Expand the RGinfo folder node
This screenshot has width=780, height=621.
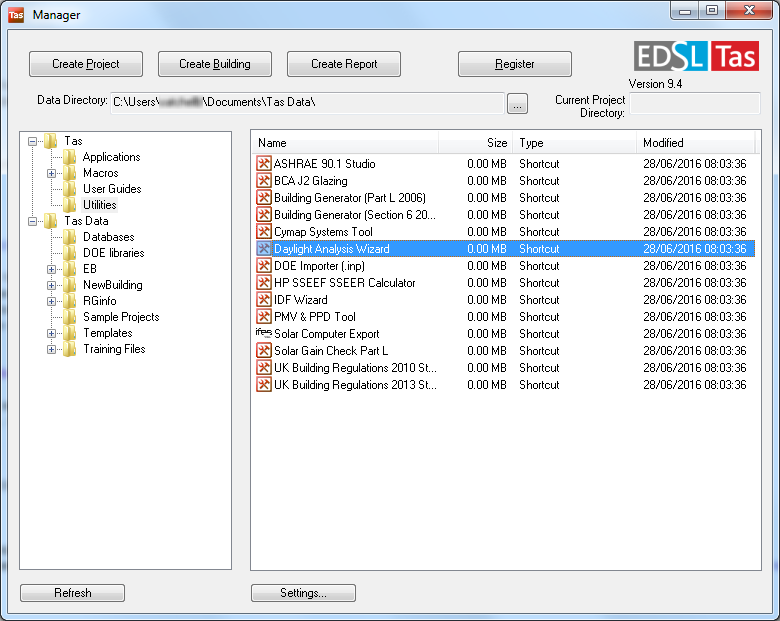click(x=51, y=301)
